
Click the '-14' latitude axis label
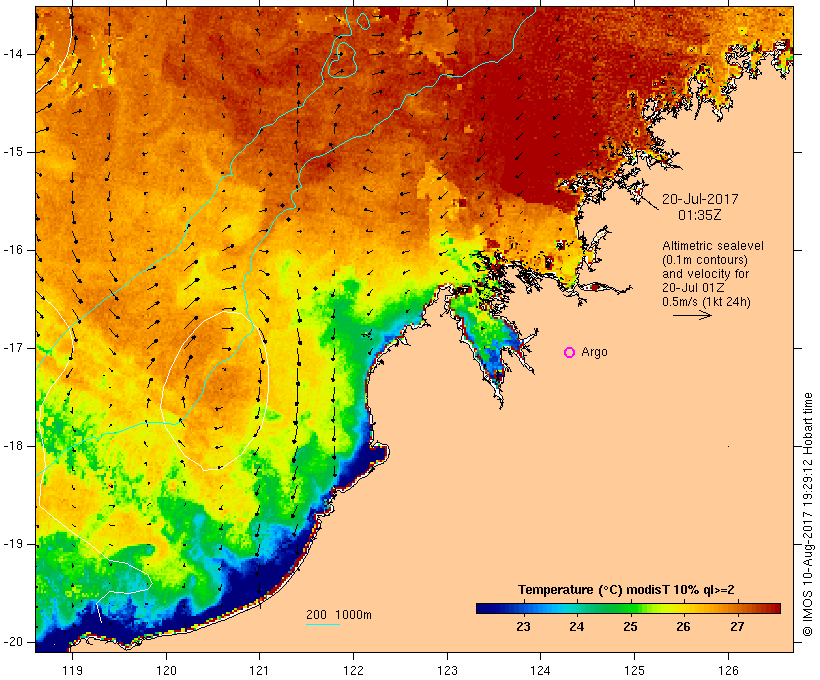[x=13, y=54]
